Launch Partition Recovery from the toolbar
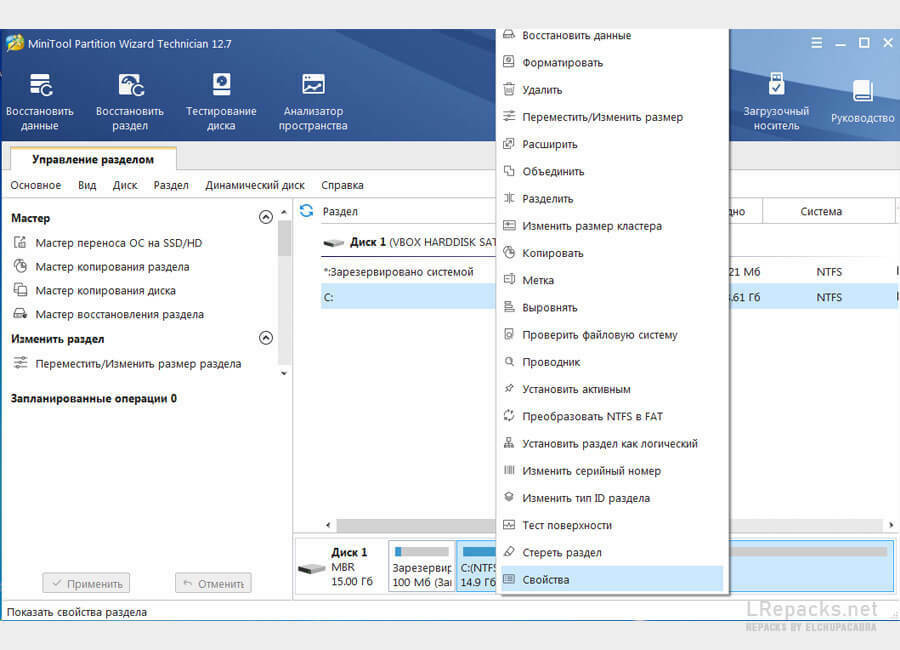Viewport: 900px width, 650px height. pos(130,102)
